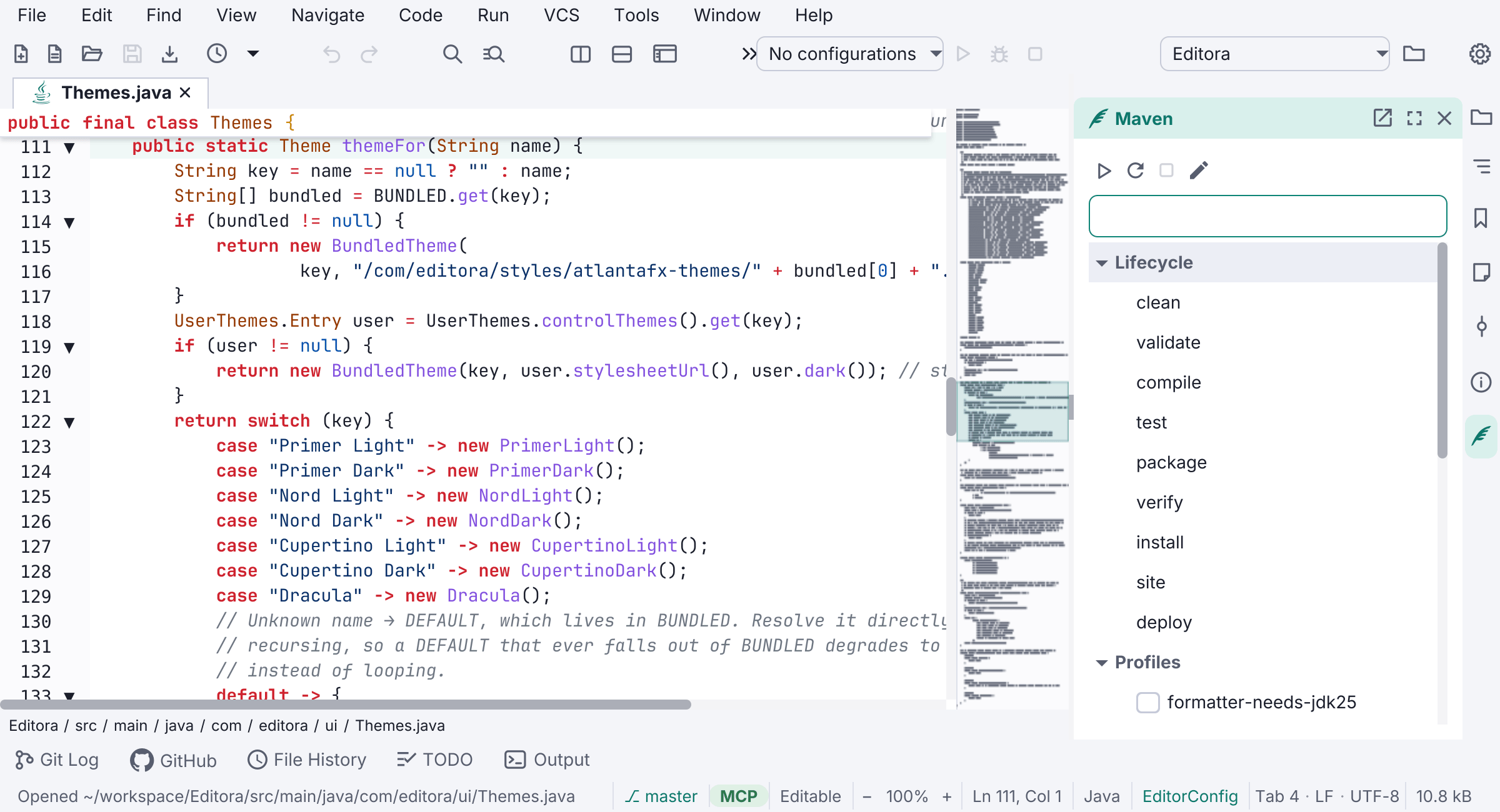Open the Git Log panel
Screen dimensions: 1500x812
coord(57,760)
